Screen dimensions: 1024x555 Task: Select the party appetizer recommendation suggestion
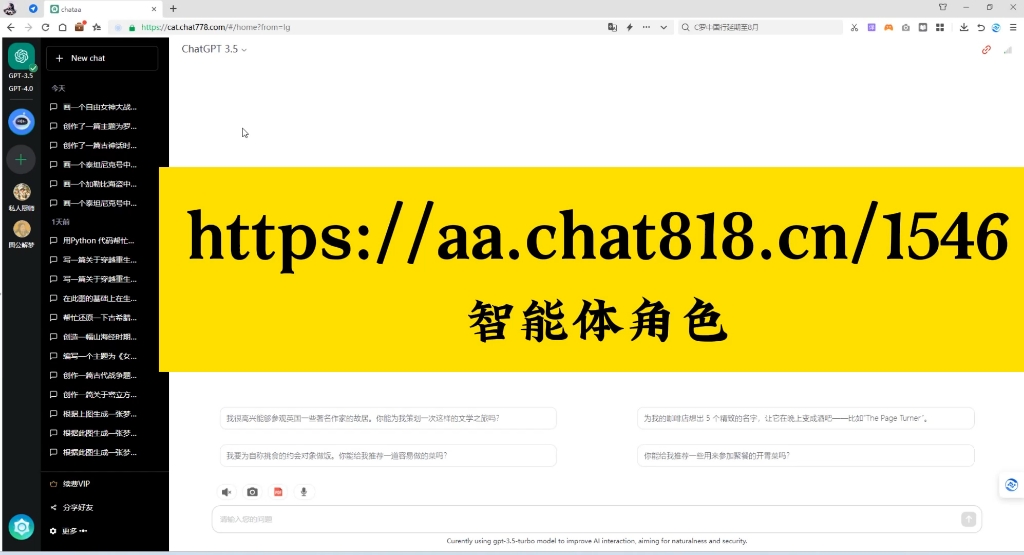click(805, 456)
